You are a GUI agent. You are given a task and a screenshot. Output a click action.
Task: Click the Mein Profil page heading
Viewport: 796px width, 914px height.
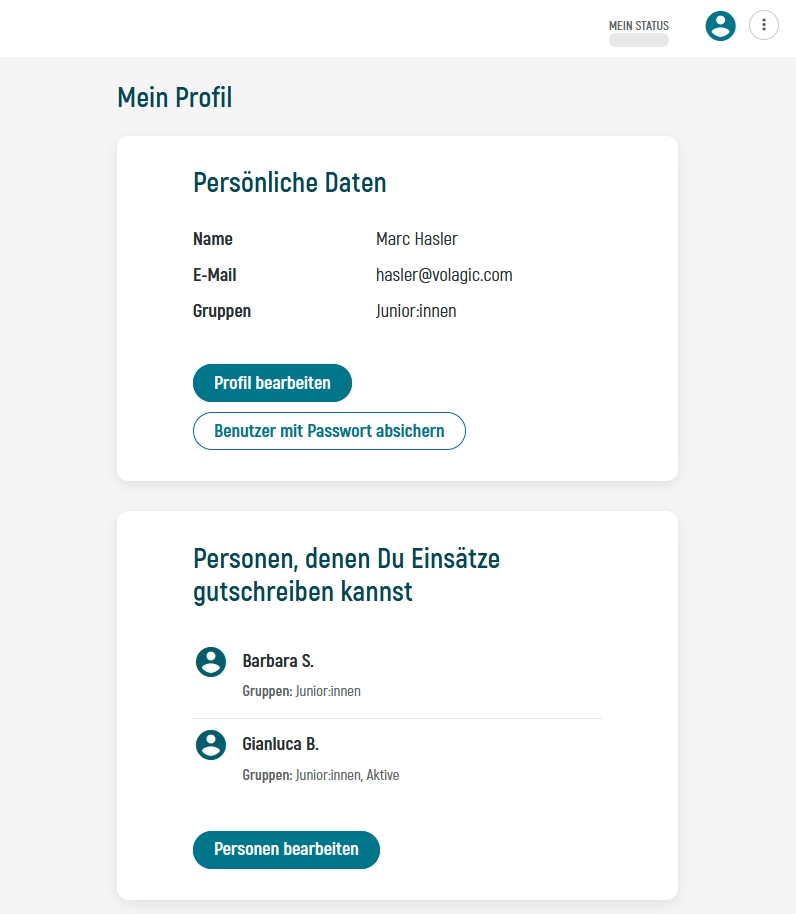point(175,97)
